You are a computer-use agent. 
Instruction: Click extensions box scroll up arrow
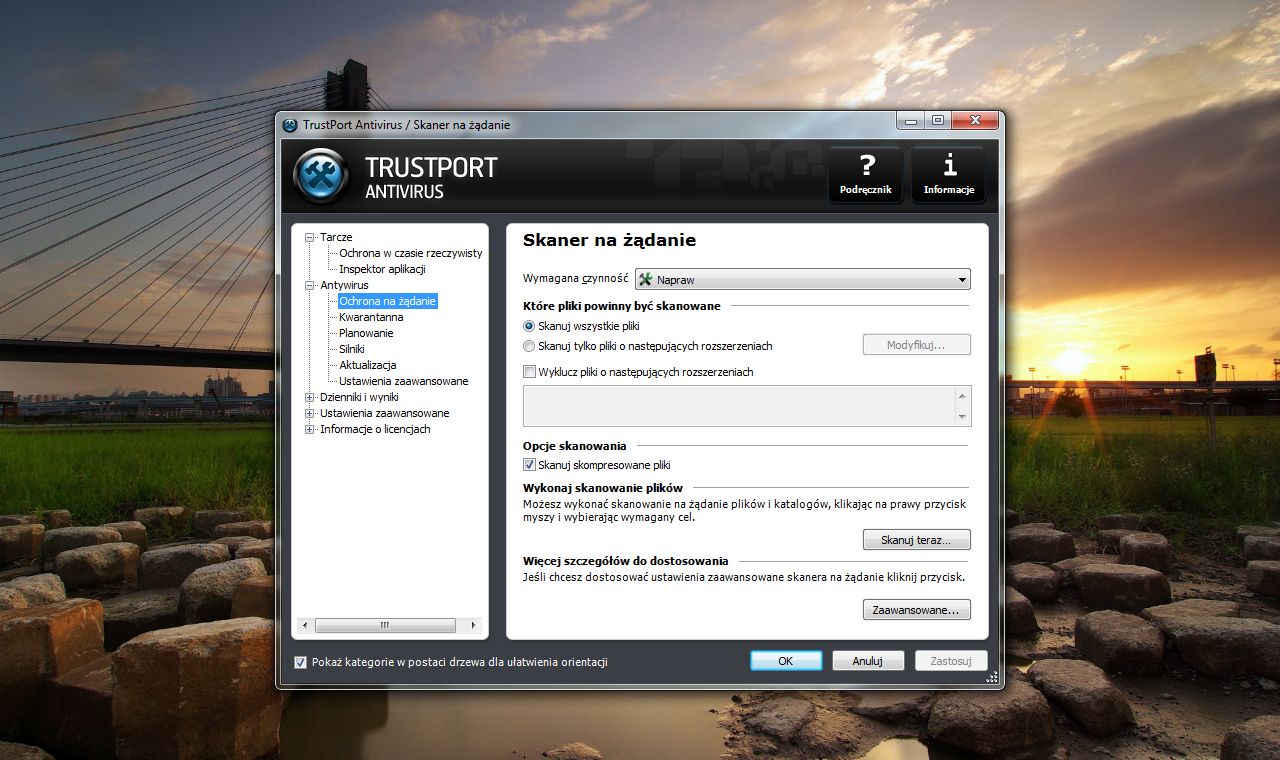[x=962, y=395]
